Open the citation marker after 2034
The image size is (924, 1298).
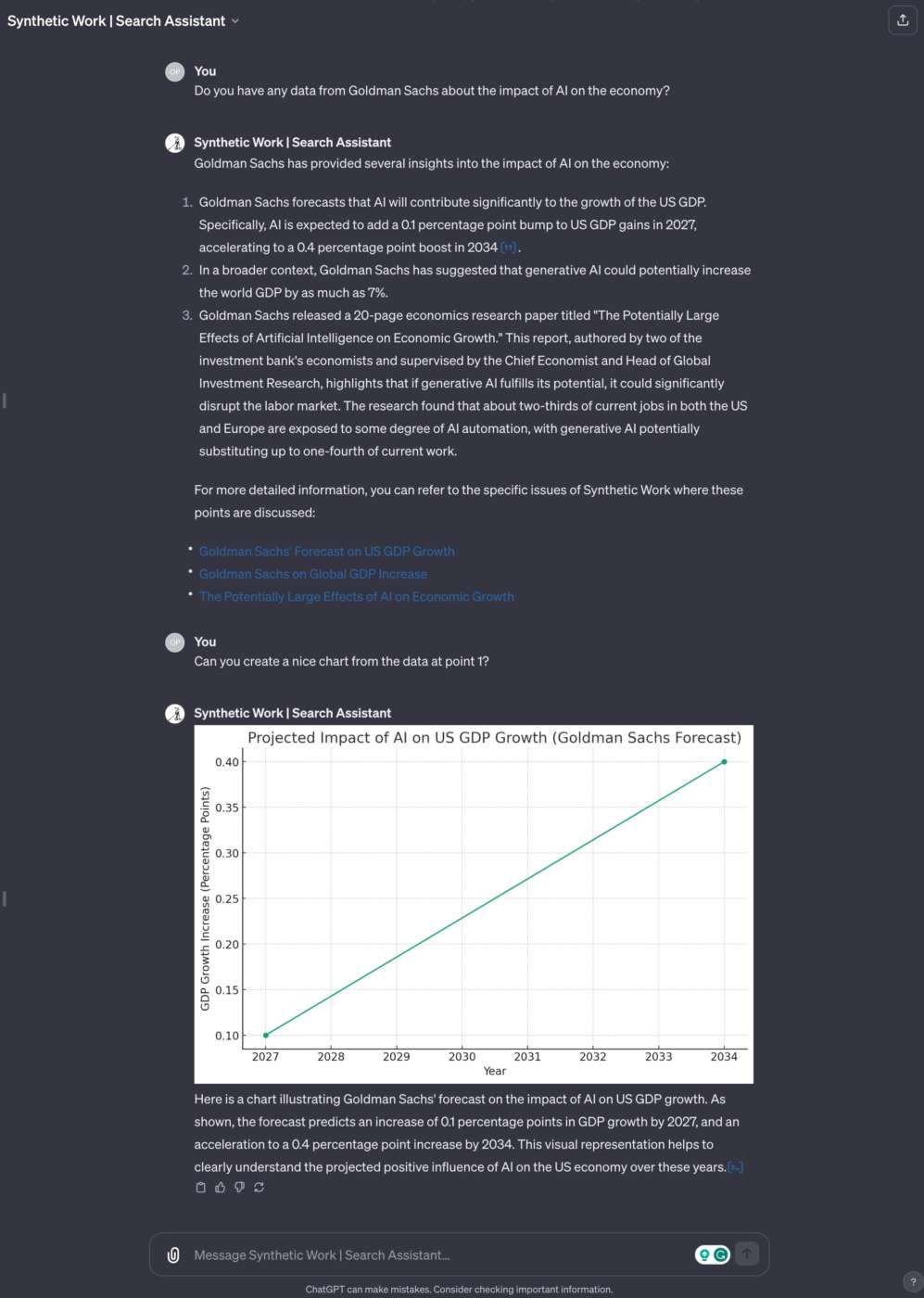(x=508, y=248)
